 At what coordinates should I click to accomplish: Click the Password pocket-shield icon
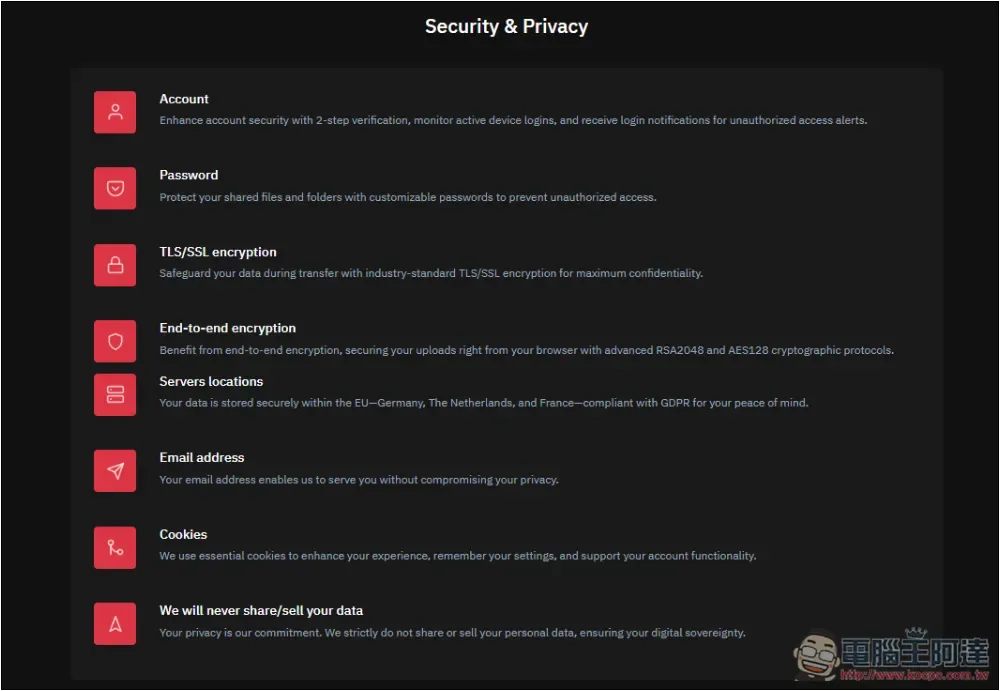pos(115,188)
